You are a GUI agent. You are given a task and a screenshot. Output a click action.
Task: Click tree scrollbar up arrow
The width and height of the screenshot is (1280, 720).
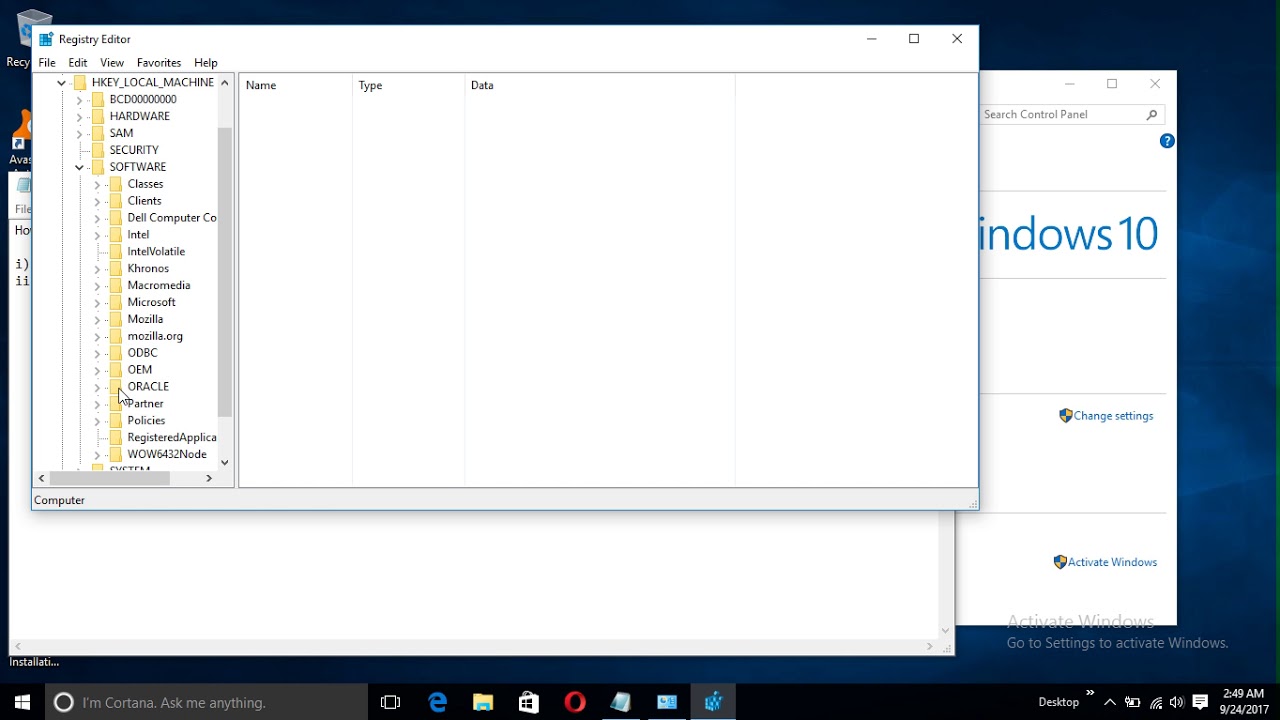point(225,82)
